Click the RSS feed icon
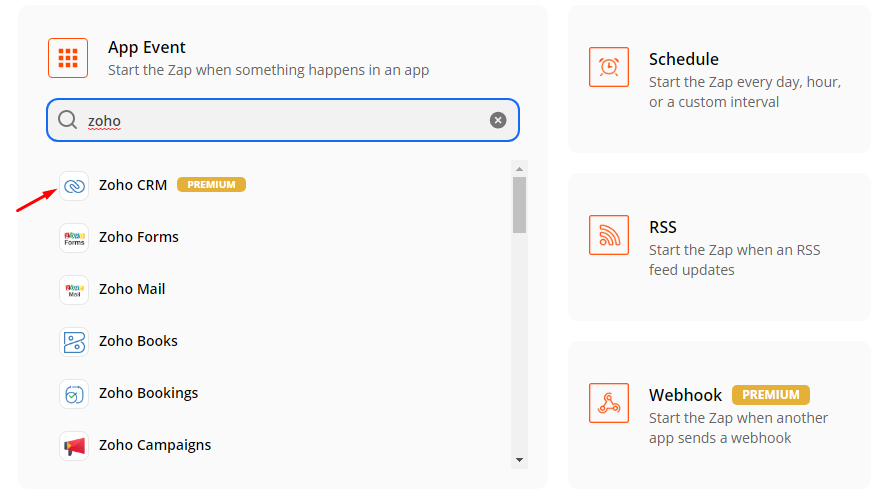This screenshot has height=497, width=881. tap(609, 235)
